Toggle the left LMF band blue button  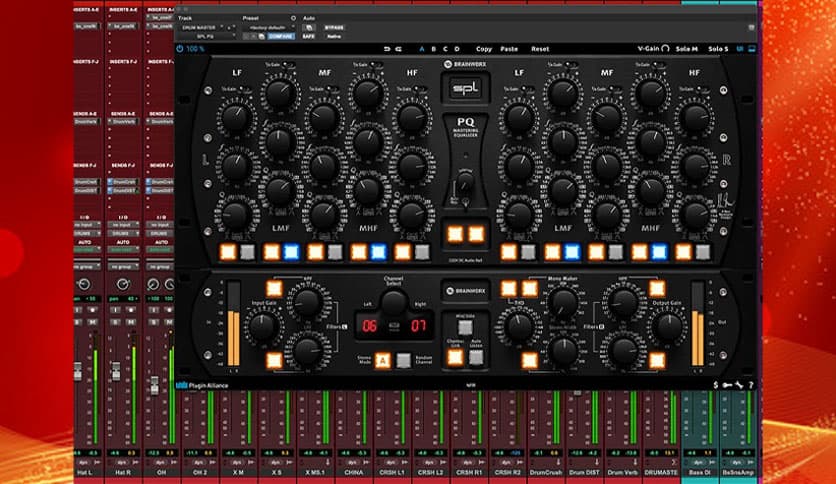[291, 252]
